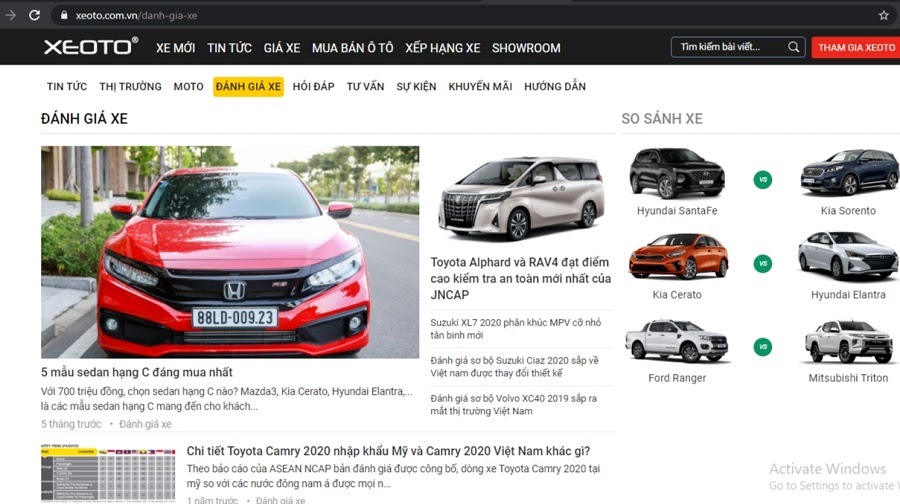Click the Ranger vs Triton badge

[x=763, y=347]
